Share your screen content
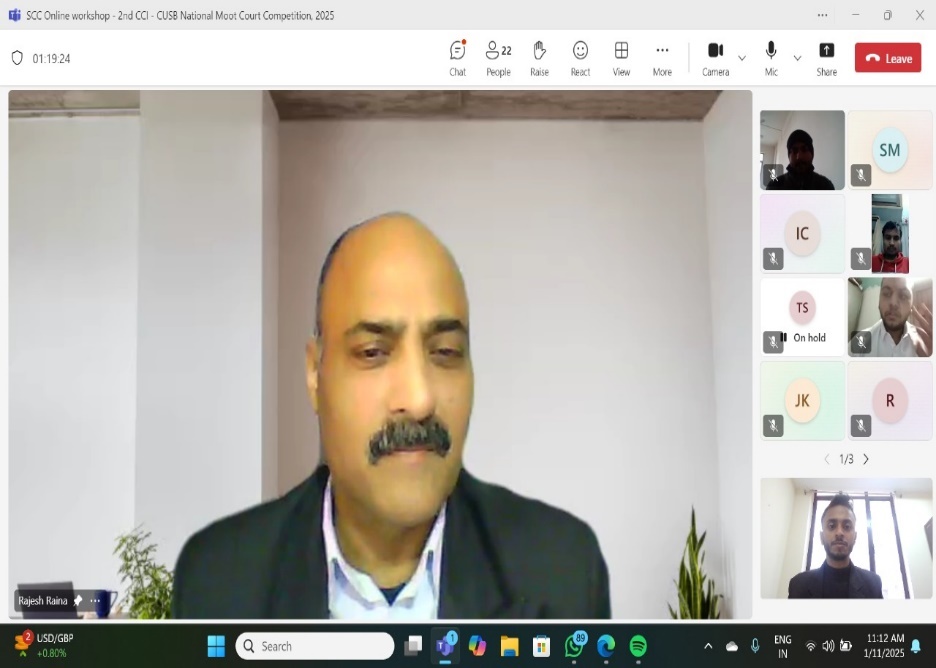This screenshot has width=936, height=668. (826, 58)
